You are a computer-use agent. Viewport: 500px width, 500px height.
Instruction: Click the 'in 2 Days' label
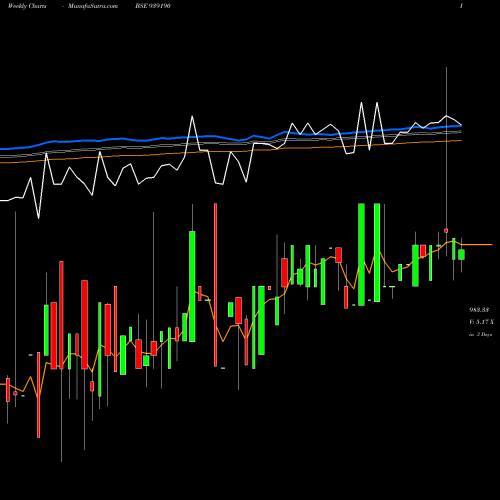pyautogui.click(x=480, y=334)
